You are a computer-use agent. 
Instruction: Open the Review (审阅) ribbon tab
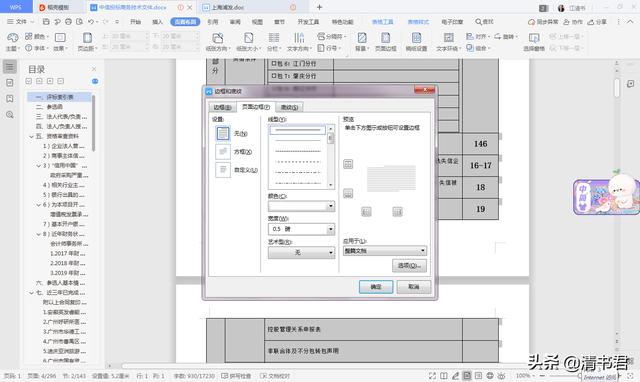pyautogui.click(x=235, y=22)
